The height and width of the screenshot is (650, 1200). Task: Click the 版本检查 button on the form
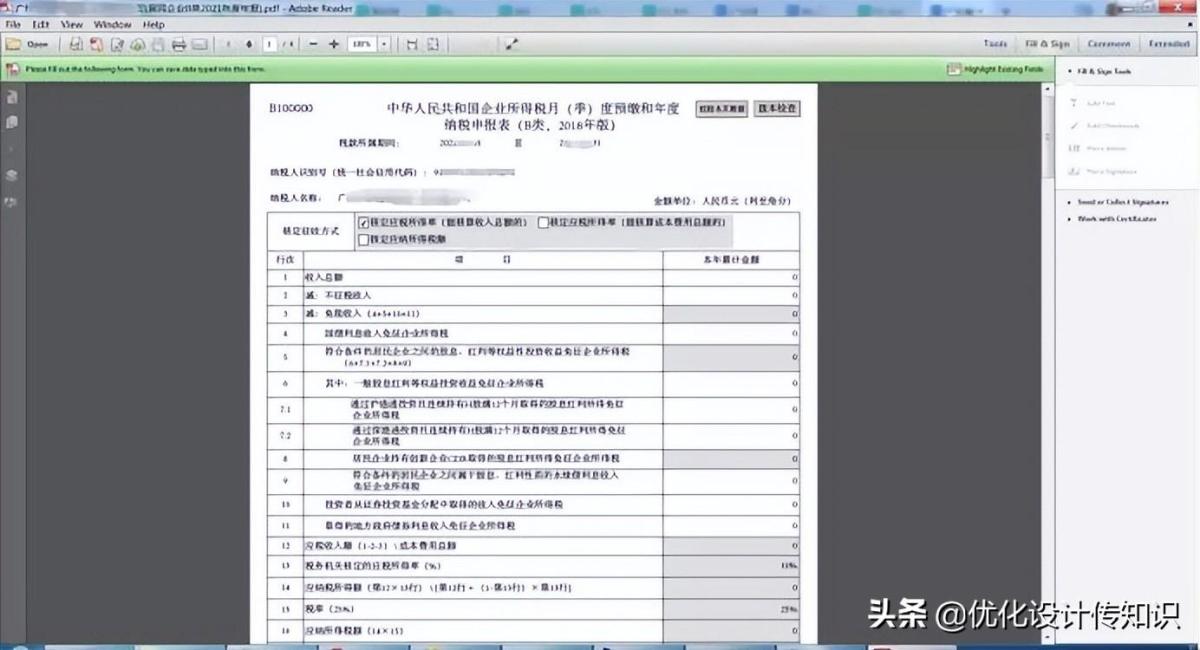point(777,108)
